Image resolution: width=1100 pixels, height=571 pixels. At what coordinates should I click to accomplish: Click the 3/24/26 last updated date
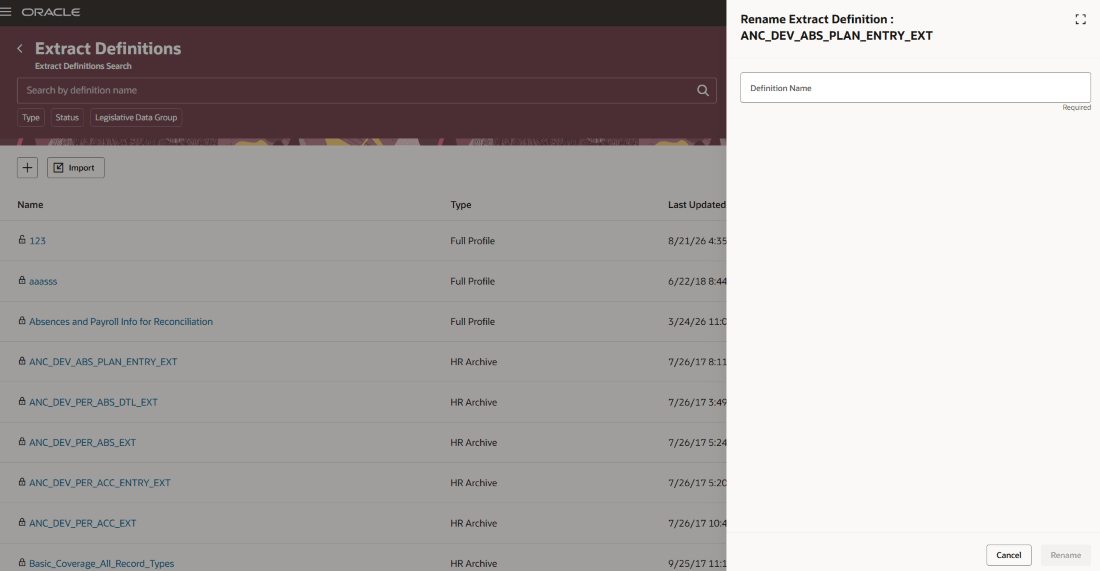click(x=697, y=321)
